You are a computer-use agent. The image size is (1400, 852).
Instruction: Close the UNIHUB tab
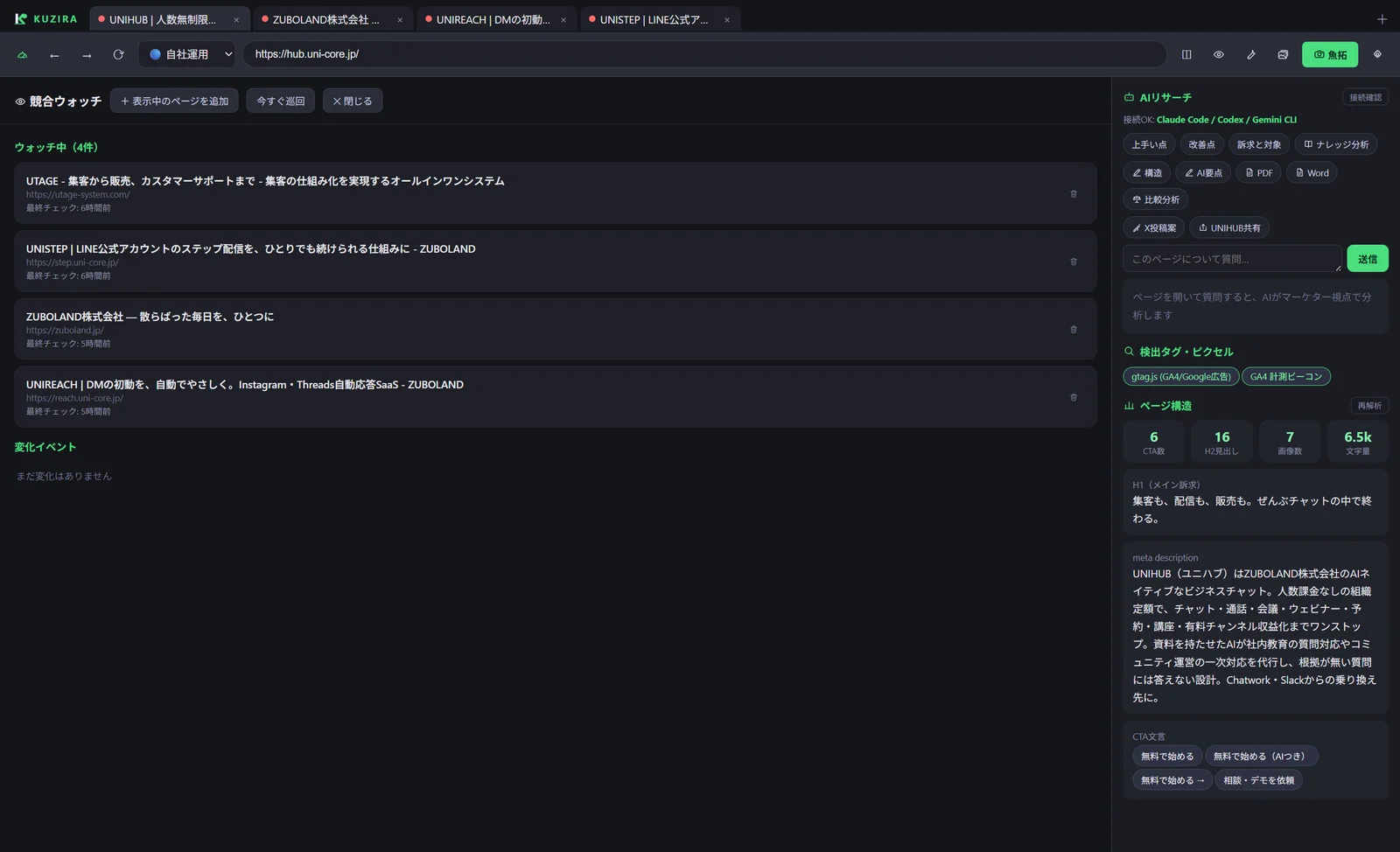[236, 19]
